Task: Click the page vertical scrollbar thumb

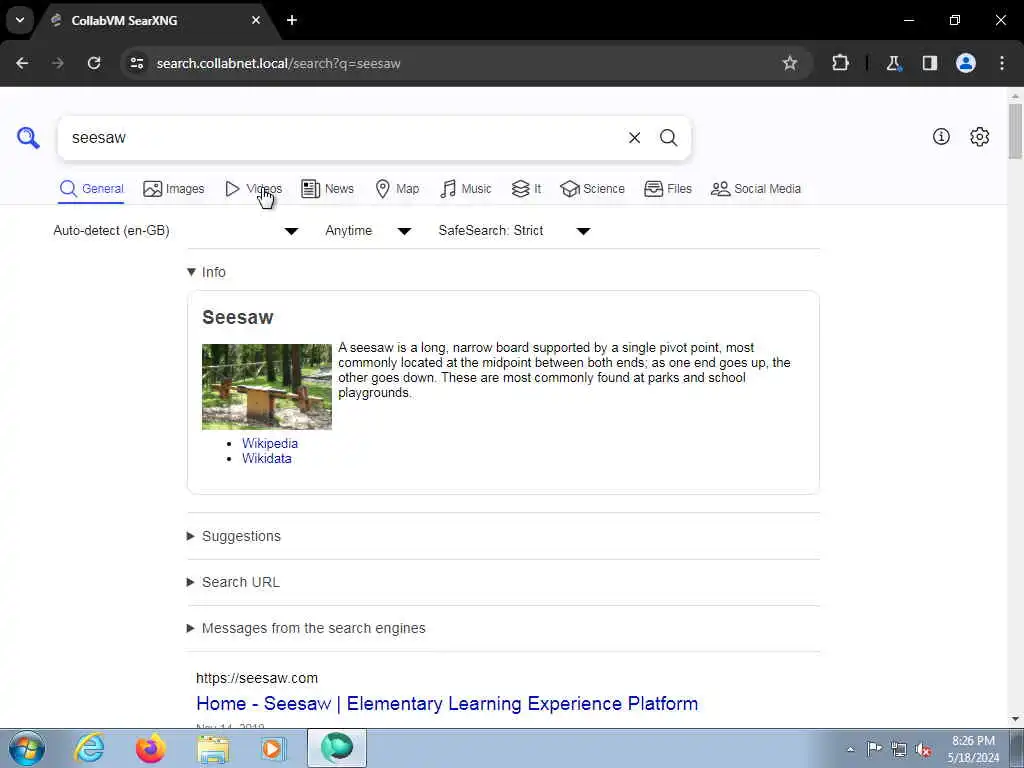Action: (x=1015, y=131)
